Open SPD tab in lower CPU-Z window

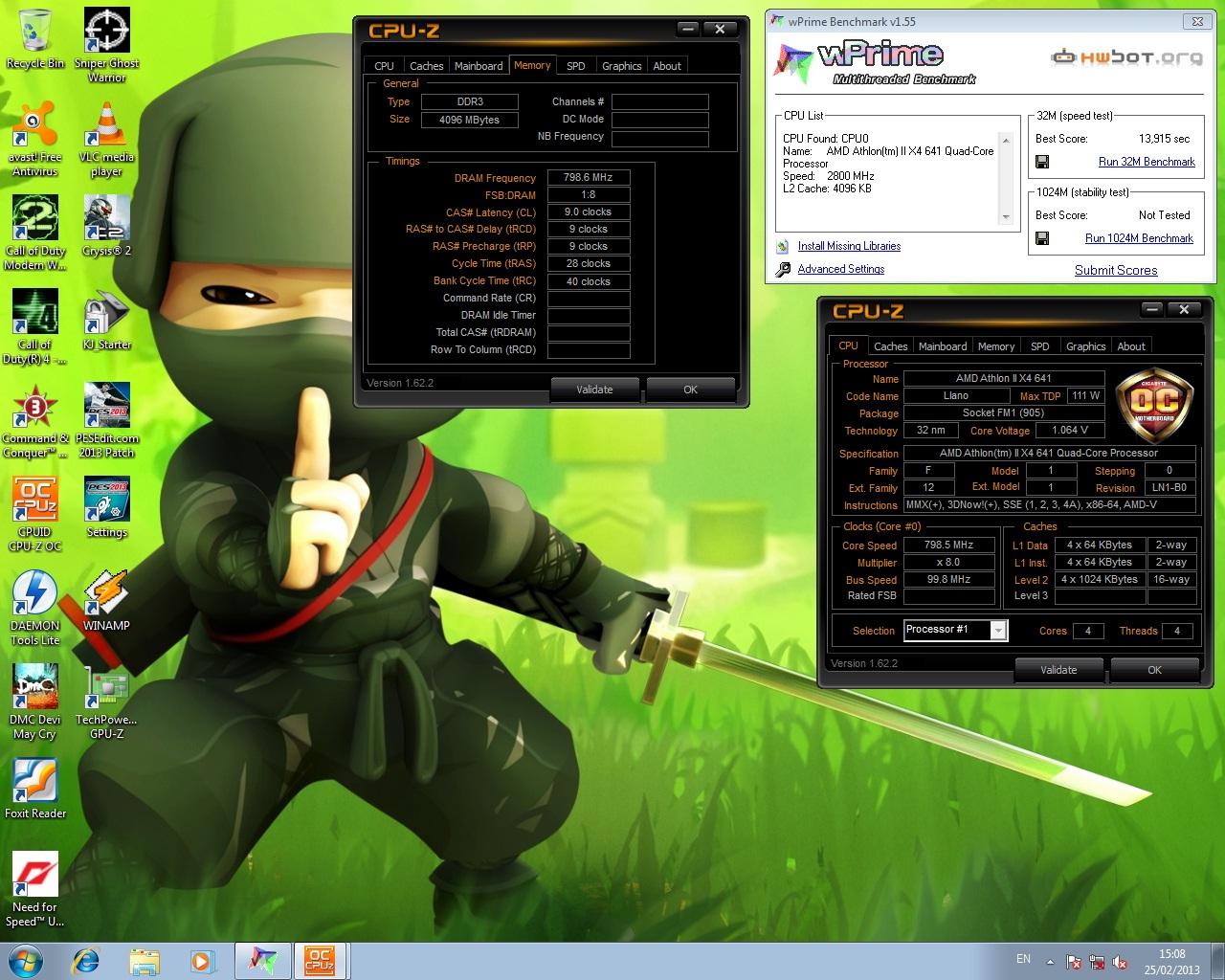pyautogui.click(x=1039, y=346)
